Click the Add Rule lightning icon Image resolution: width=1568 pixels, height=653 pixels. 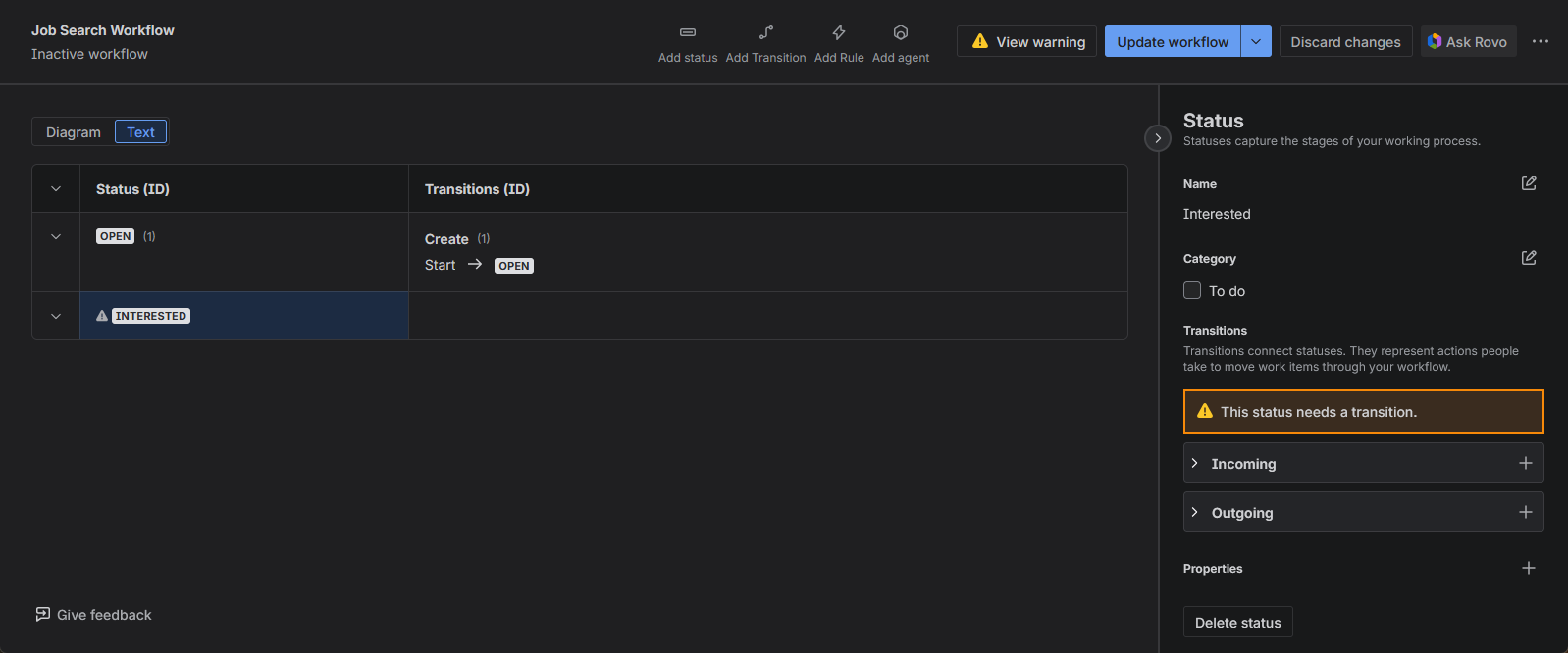pyautogui.click(x=839, y=32)
